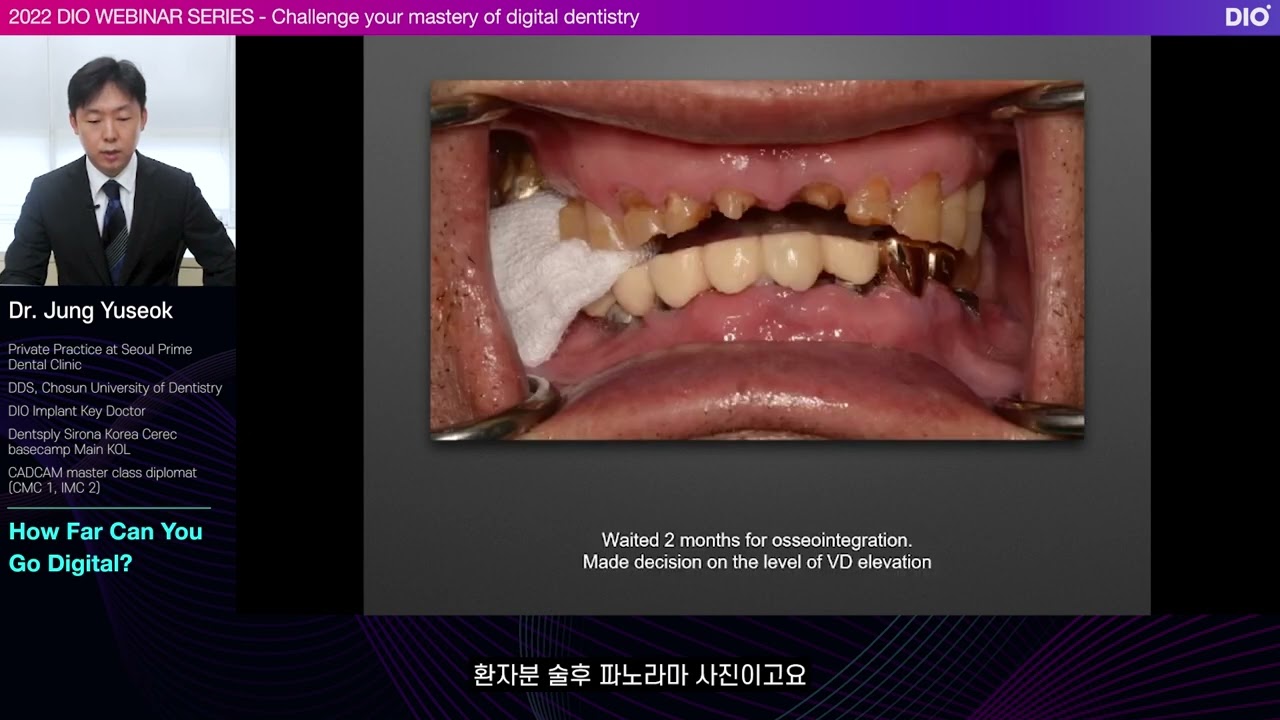1280x720 pixels.
Task: Click the intraoral clinical photo on the slide
Action: pyautogui.click(x=757, y=260)
